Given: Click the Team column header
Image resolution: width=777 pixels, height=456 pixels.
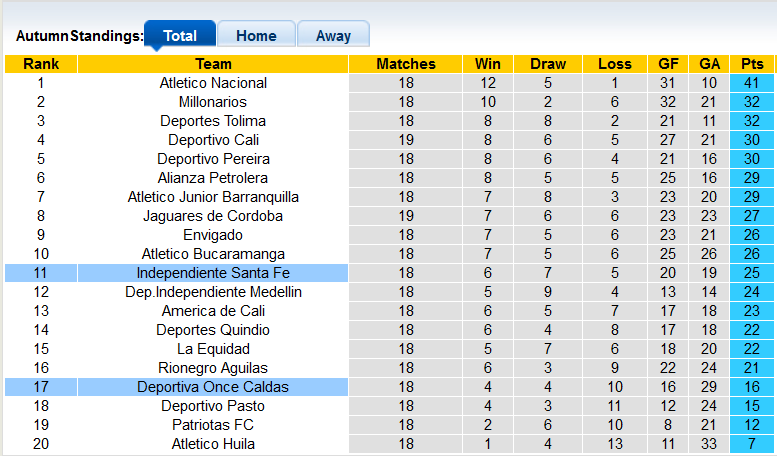Looking at the screenshot, I should point(213,64).
